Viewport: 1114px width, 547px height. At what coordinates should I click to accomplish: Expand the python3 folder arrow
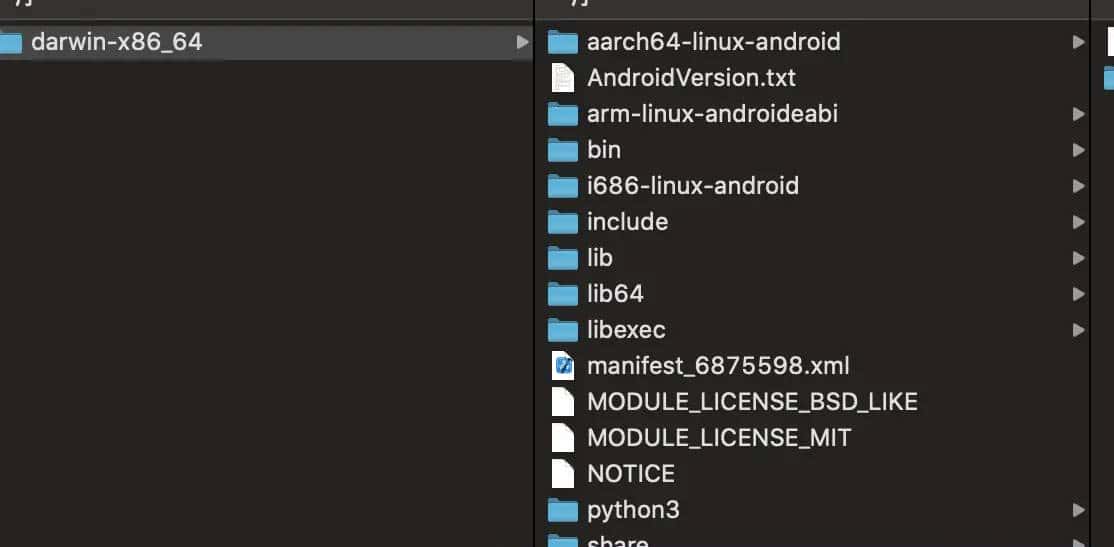coord(1078,511)
